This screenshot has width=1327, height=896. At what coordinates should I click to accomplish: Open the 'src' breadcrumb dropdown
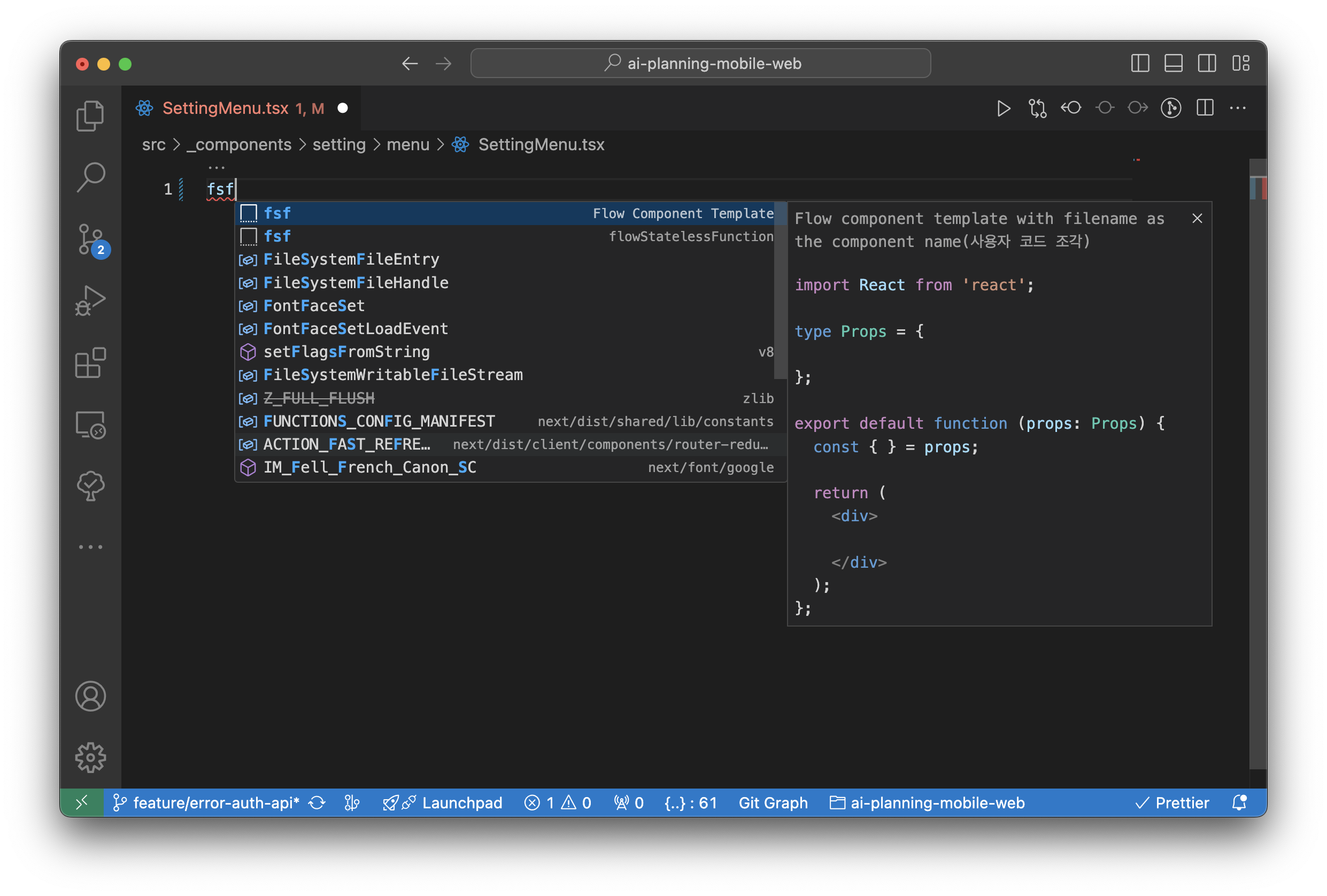(x=153, y=144)
